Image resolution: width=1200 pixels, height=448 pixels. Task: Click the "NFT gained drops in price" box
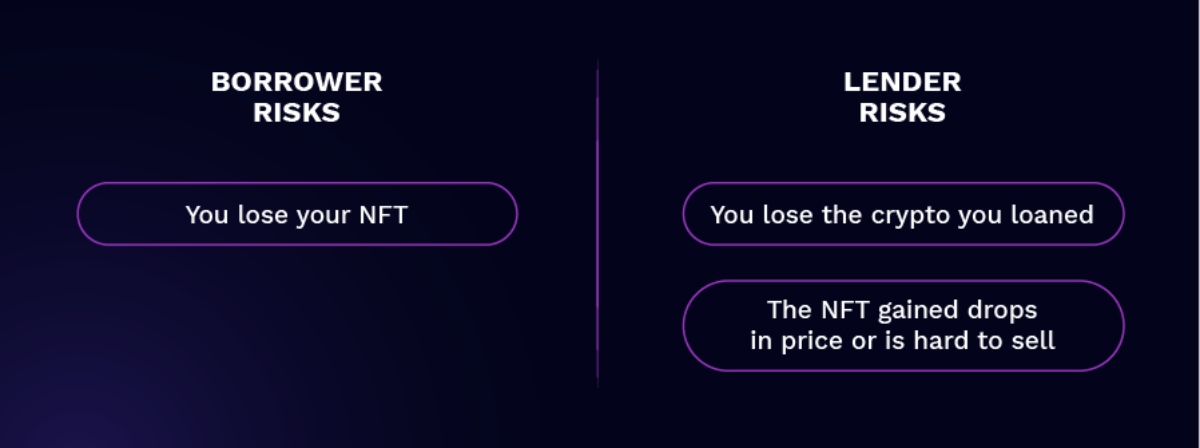click(x=902, y=325)
